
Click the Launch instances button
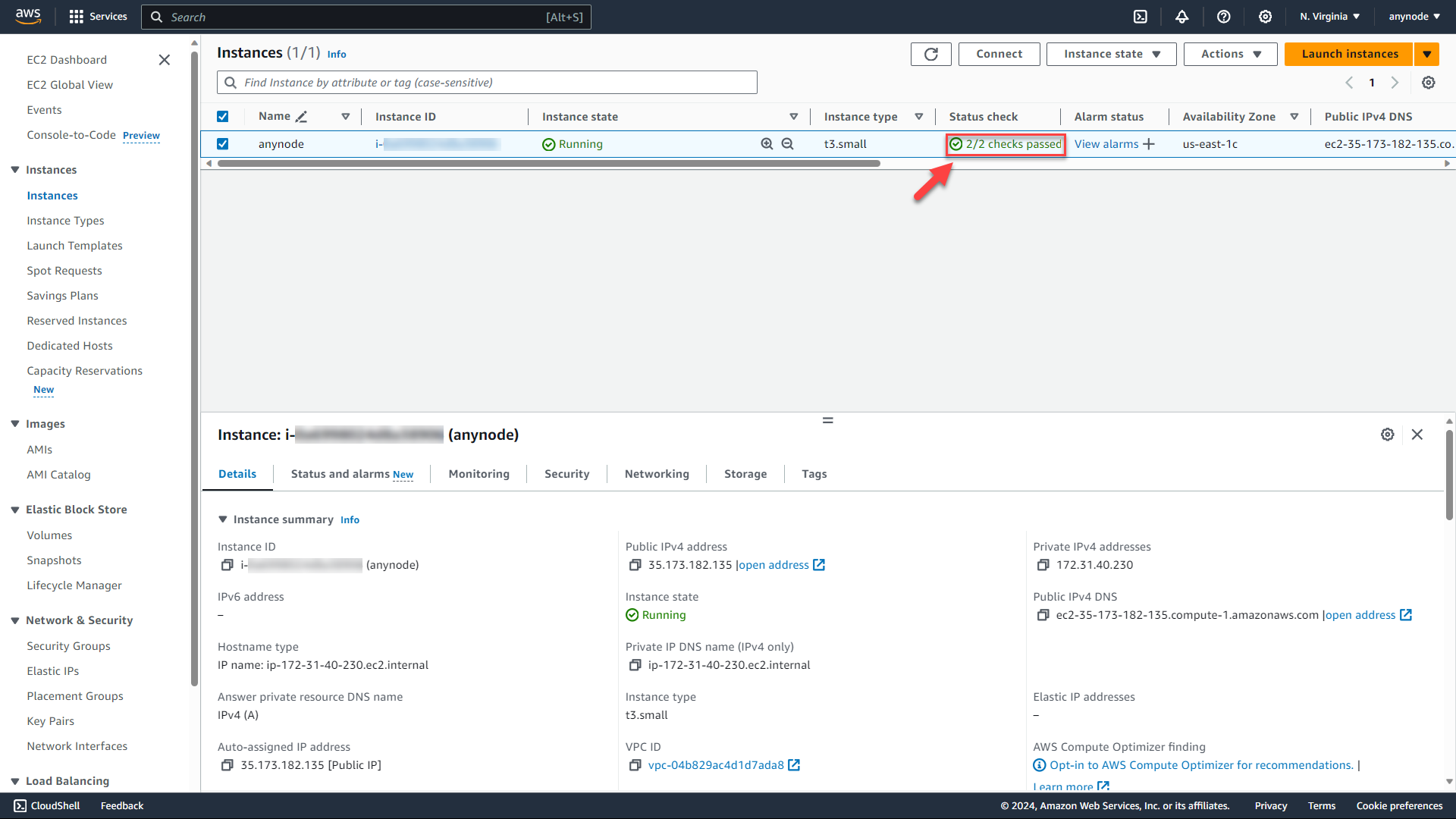coord(1350,54)
